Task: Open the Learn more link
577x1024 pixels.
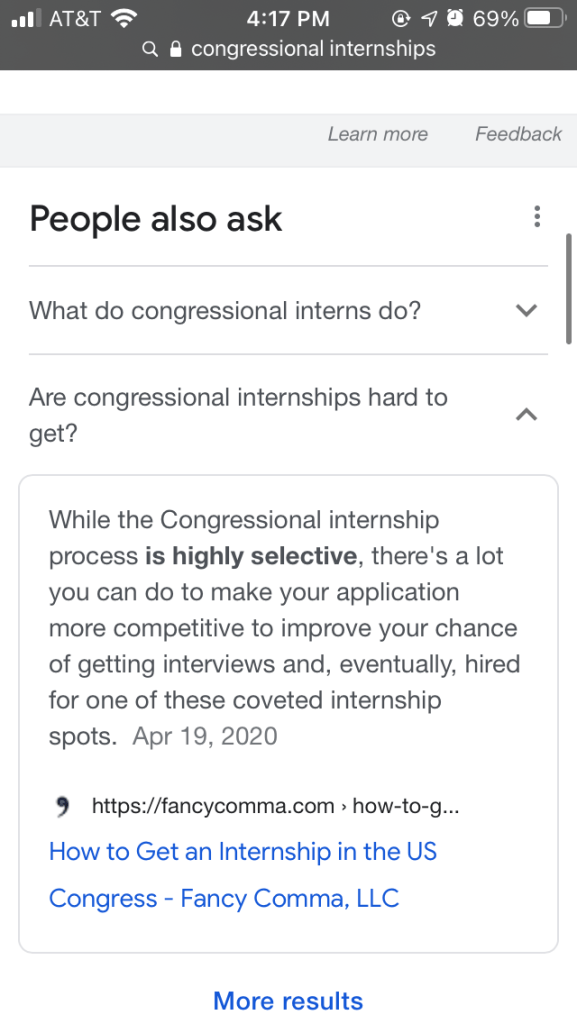Action: coord(378,134)
